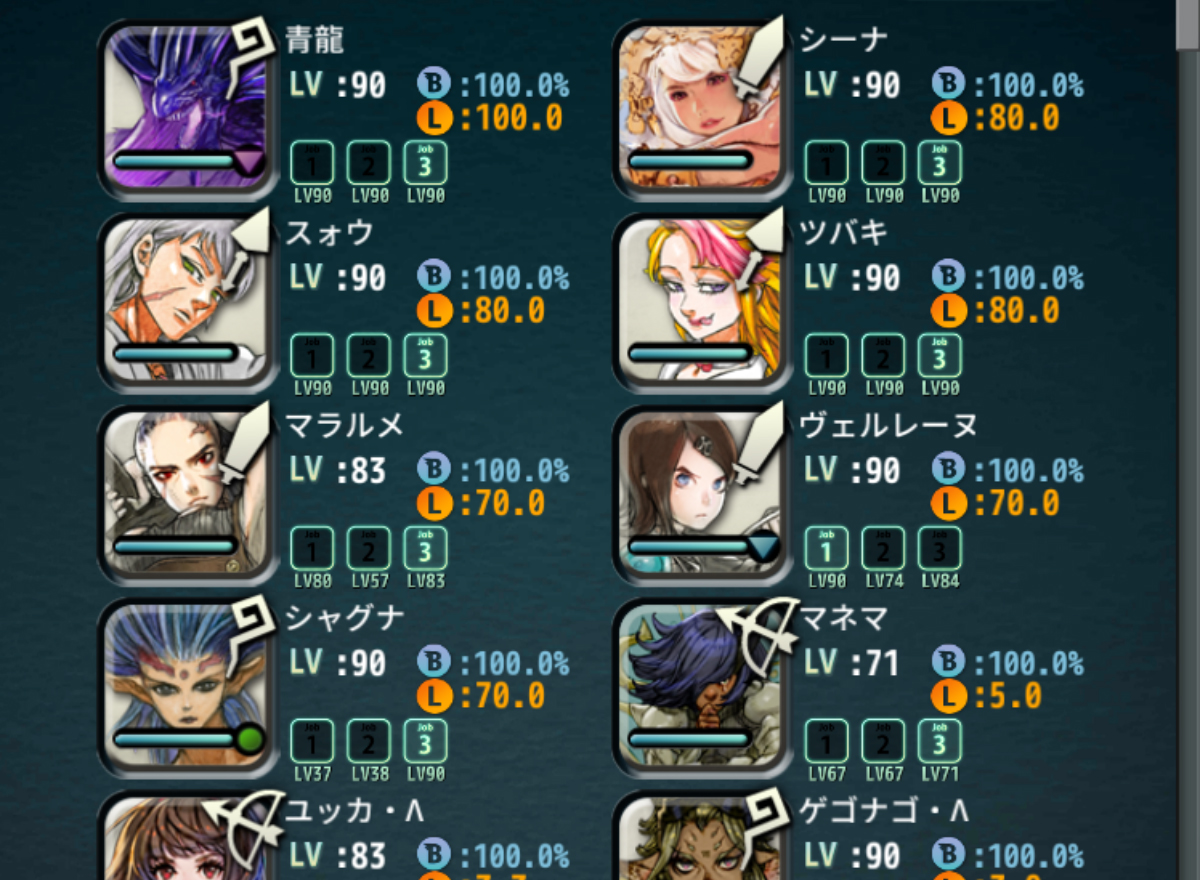1200x880 pixels.
Task: Tap the green status dot on シャグナ
Action: (249, 740)
